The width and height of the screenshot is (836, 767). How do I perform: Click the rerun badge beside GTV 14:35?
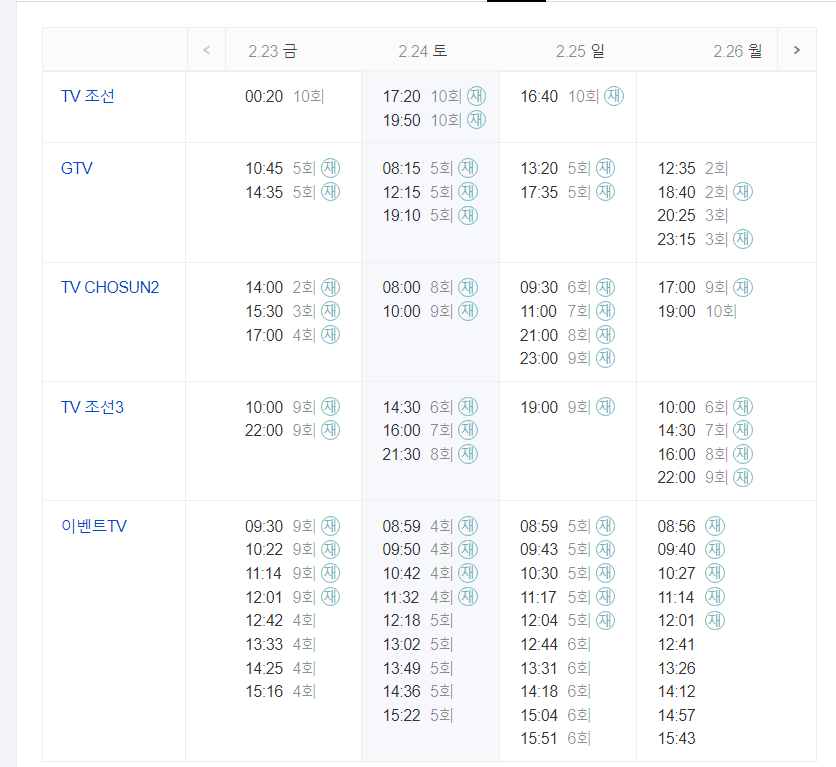[x=330, y=191]
